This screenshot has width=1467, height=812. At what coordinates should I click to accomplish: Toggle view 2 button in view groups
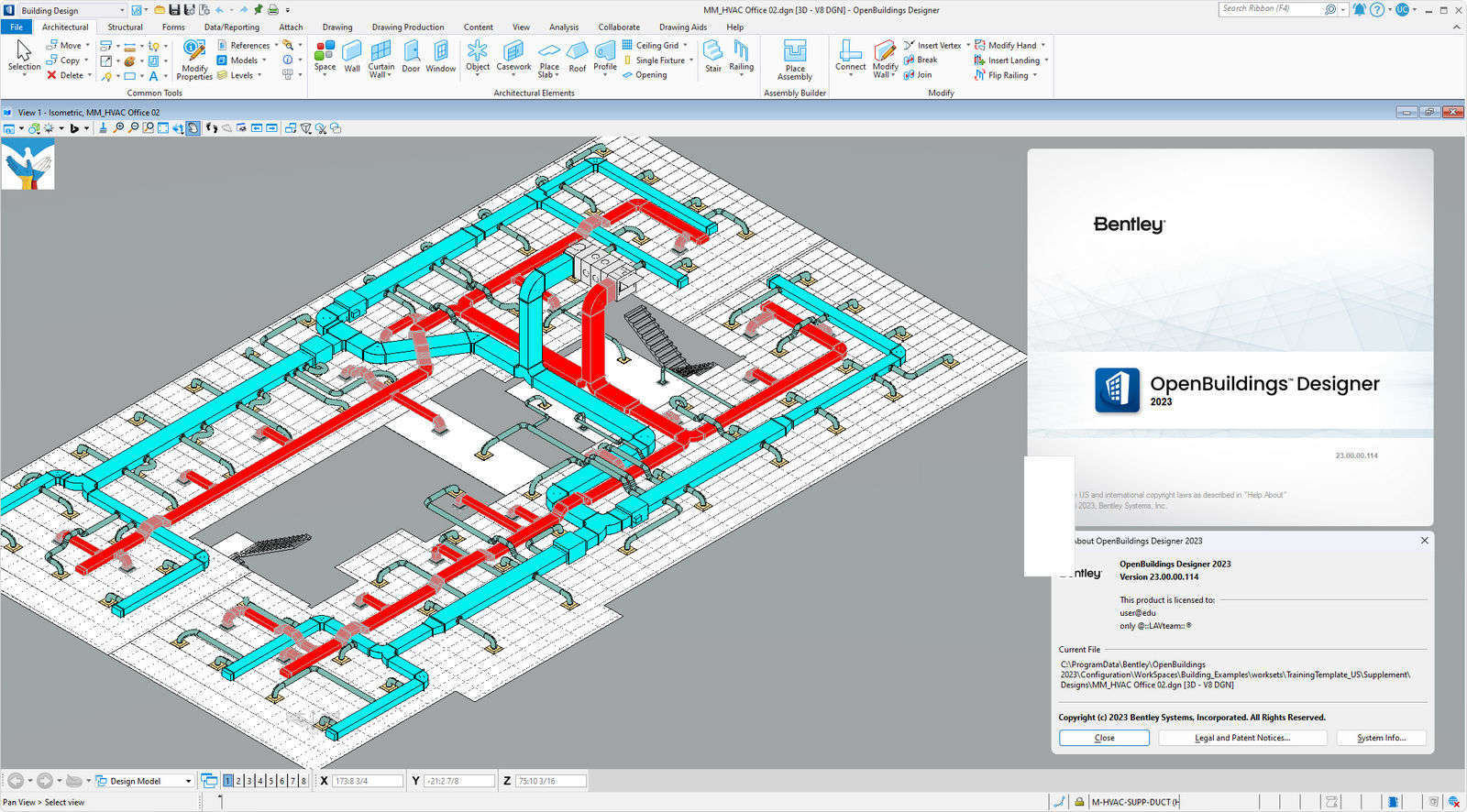[x=238, y=781]
